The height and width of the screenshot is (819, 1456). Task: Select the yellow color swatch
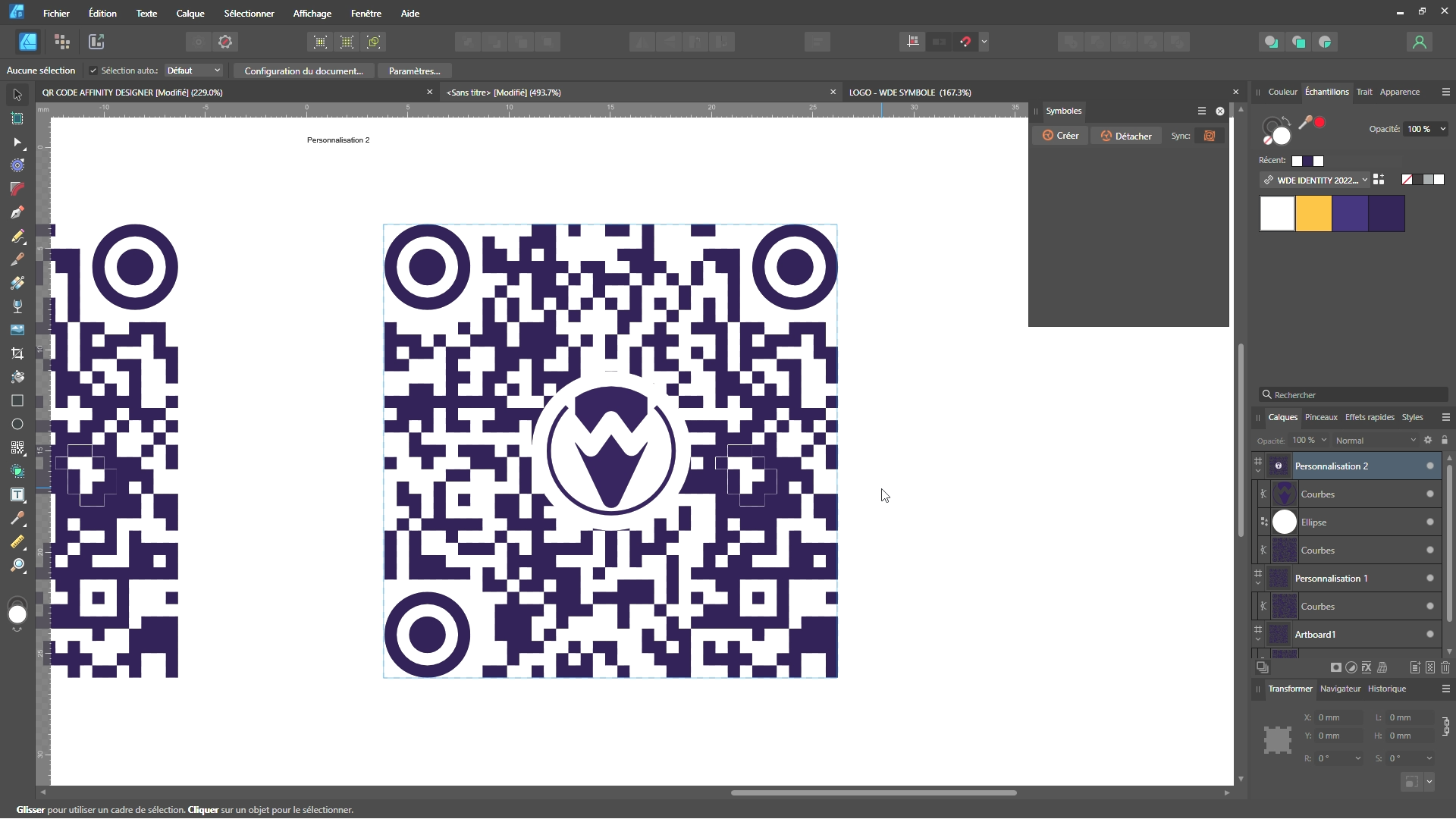click(x=1313, y=213)
